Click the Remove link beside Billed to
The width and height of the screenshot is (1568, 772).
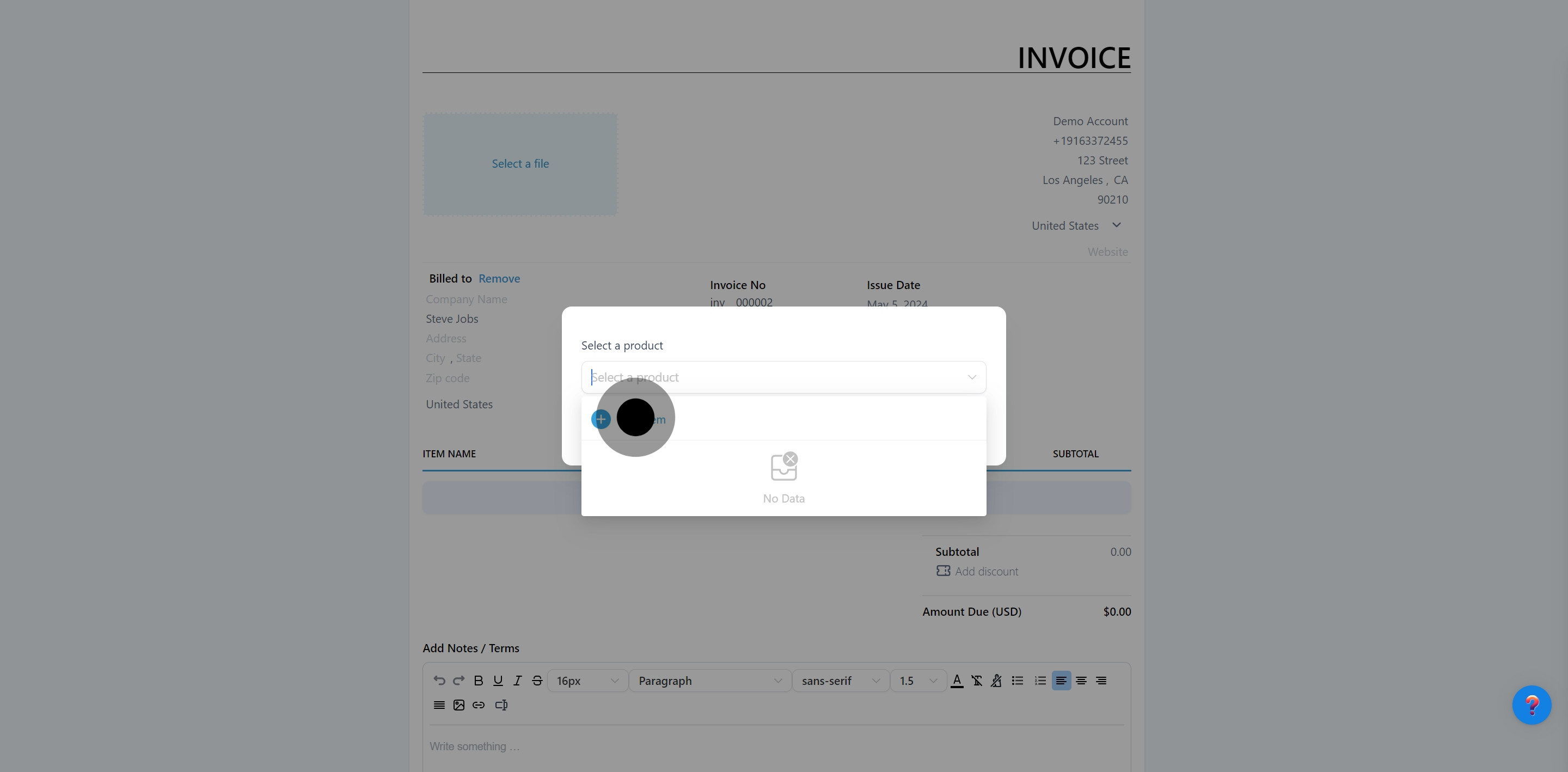[499, 278]
